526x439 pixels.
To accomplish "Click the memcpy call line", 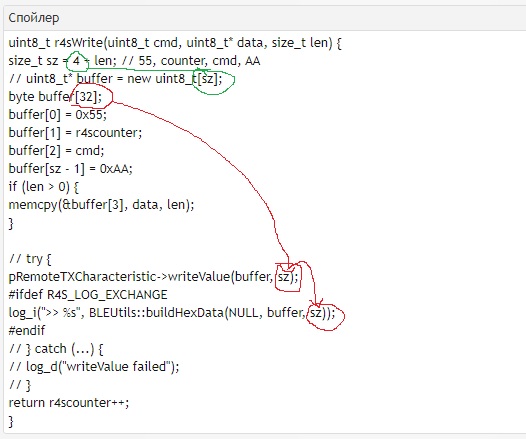I will (x=101, y=205).
